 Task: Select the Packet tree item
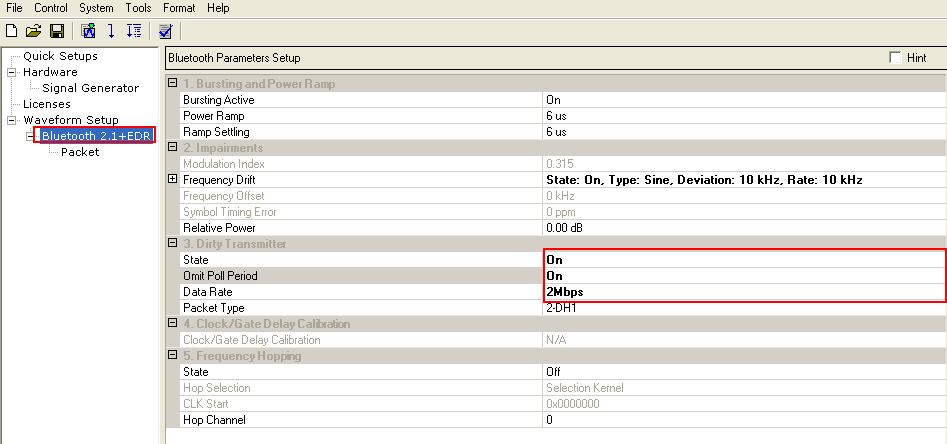[80, 152]
